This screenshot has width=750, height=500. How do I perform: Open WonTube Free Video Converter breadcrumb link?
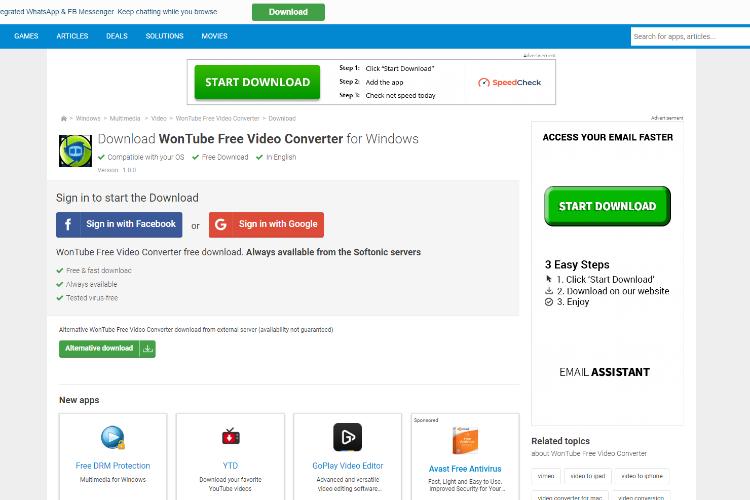[217, 118]
